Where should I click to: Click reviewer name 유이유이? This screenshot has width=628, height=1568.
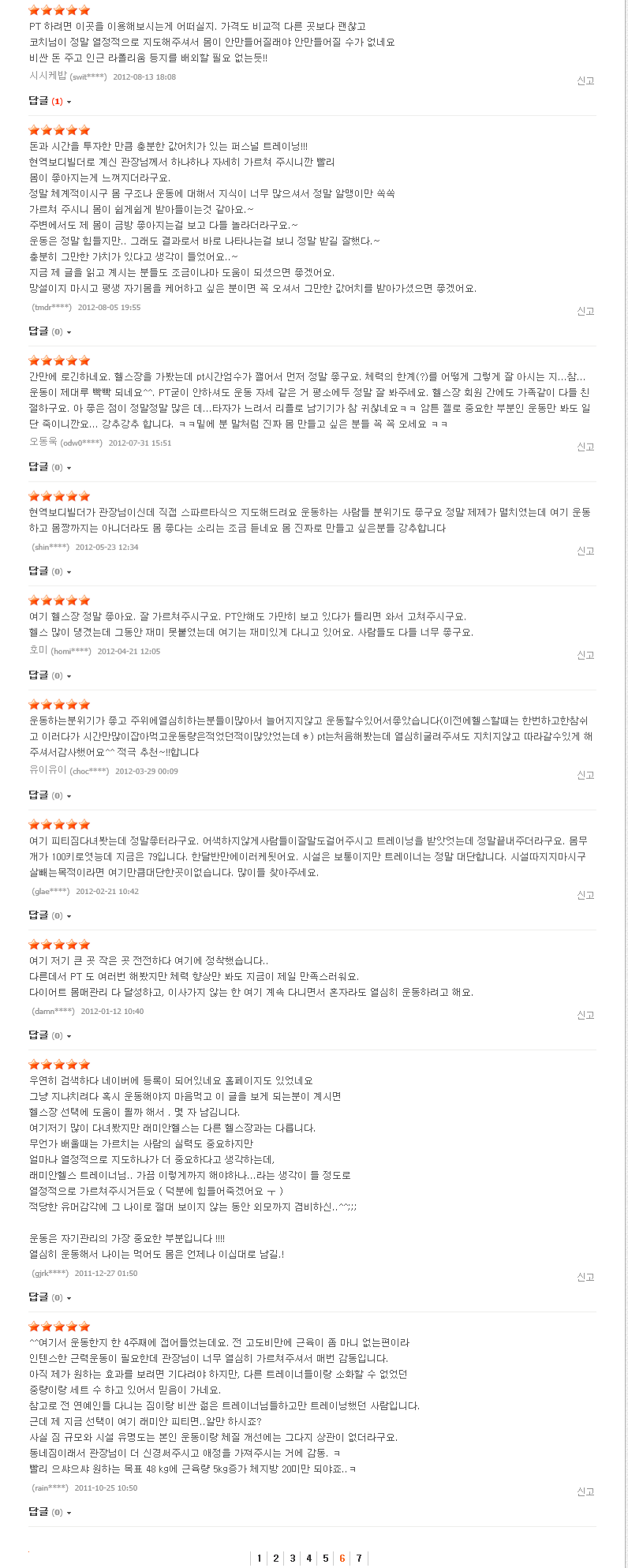(x=48, y=769)
